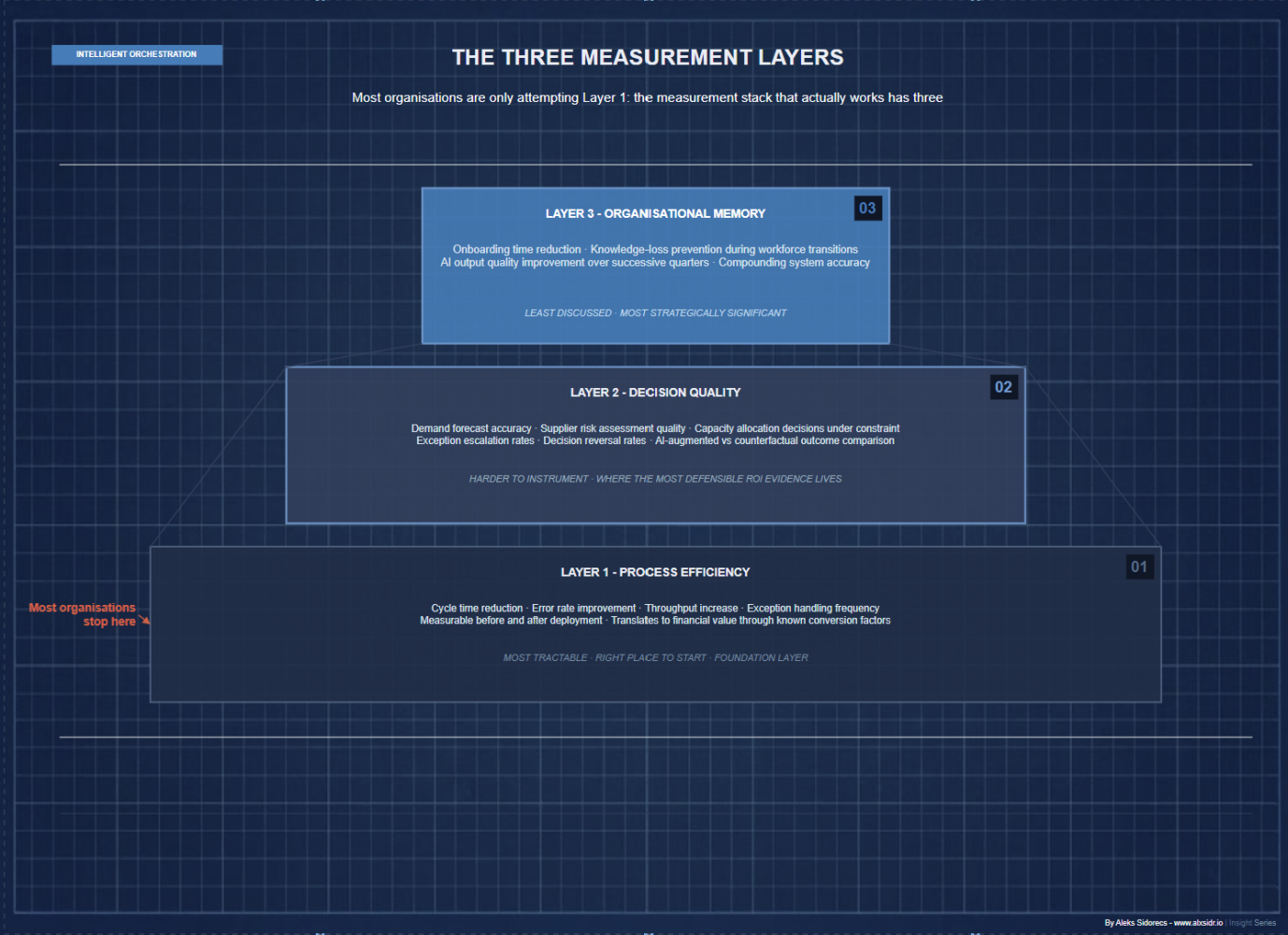The width and height of the screenshot is (1288, 935).
Task: Click the 02 number badge
Action: [1003, 387]
